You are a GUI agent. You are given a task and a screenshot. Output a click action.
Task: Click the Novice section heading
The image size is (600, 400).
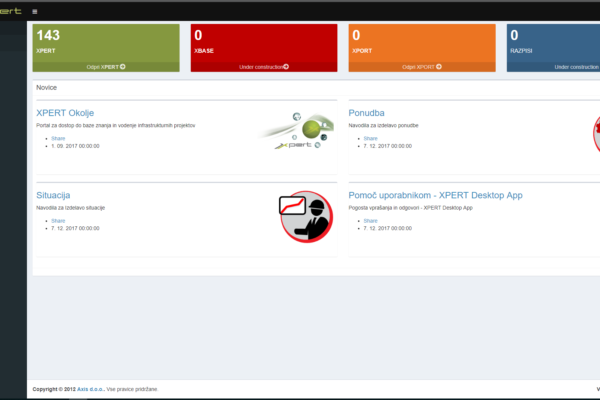coord(46,88)
